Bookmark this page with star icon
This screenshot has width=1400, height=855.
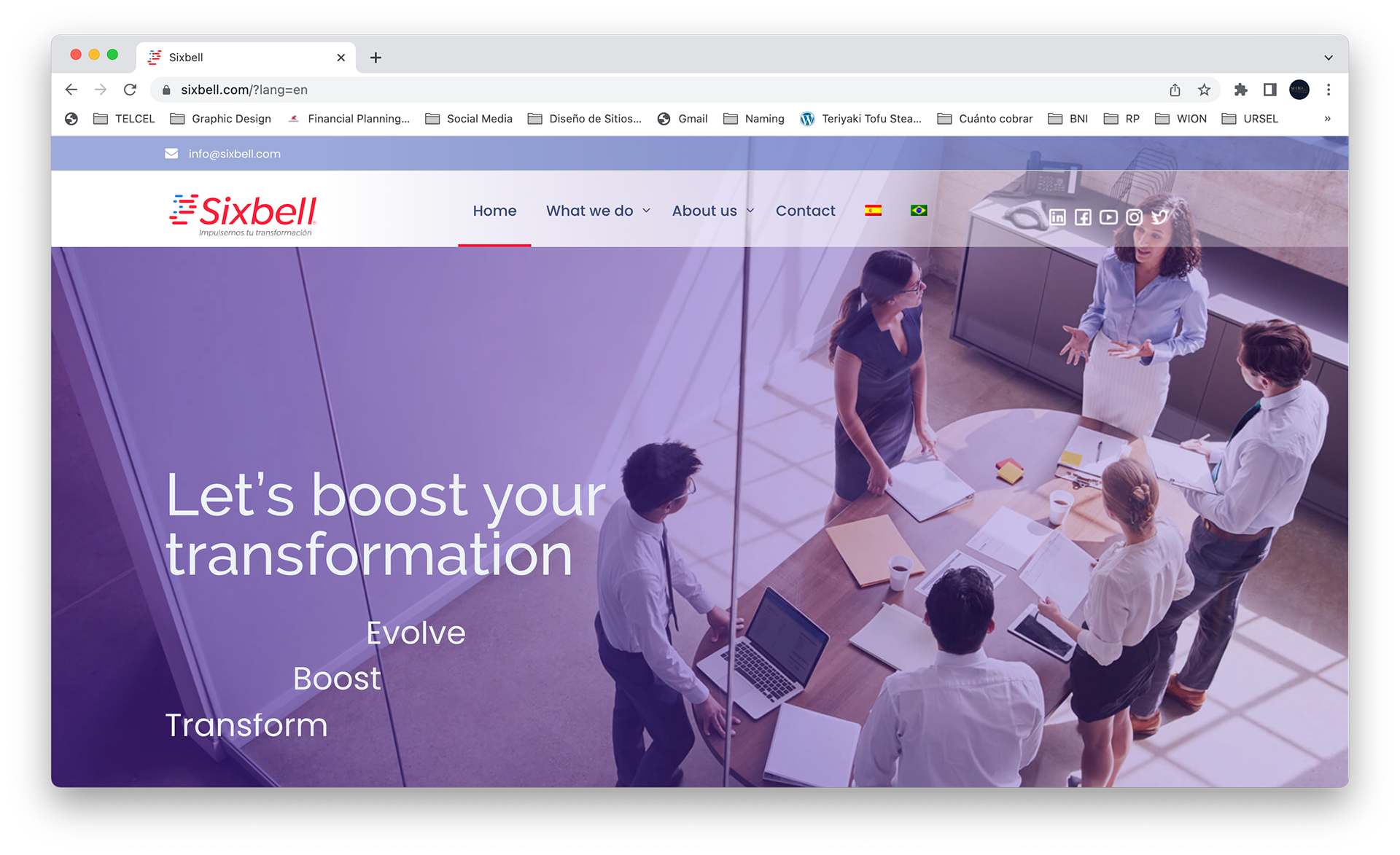point(1204,90)
